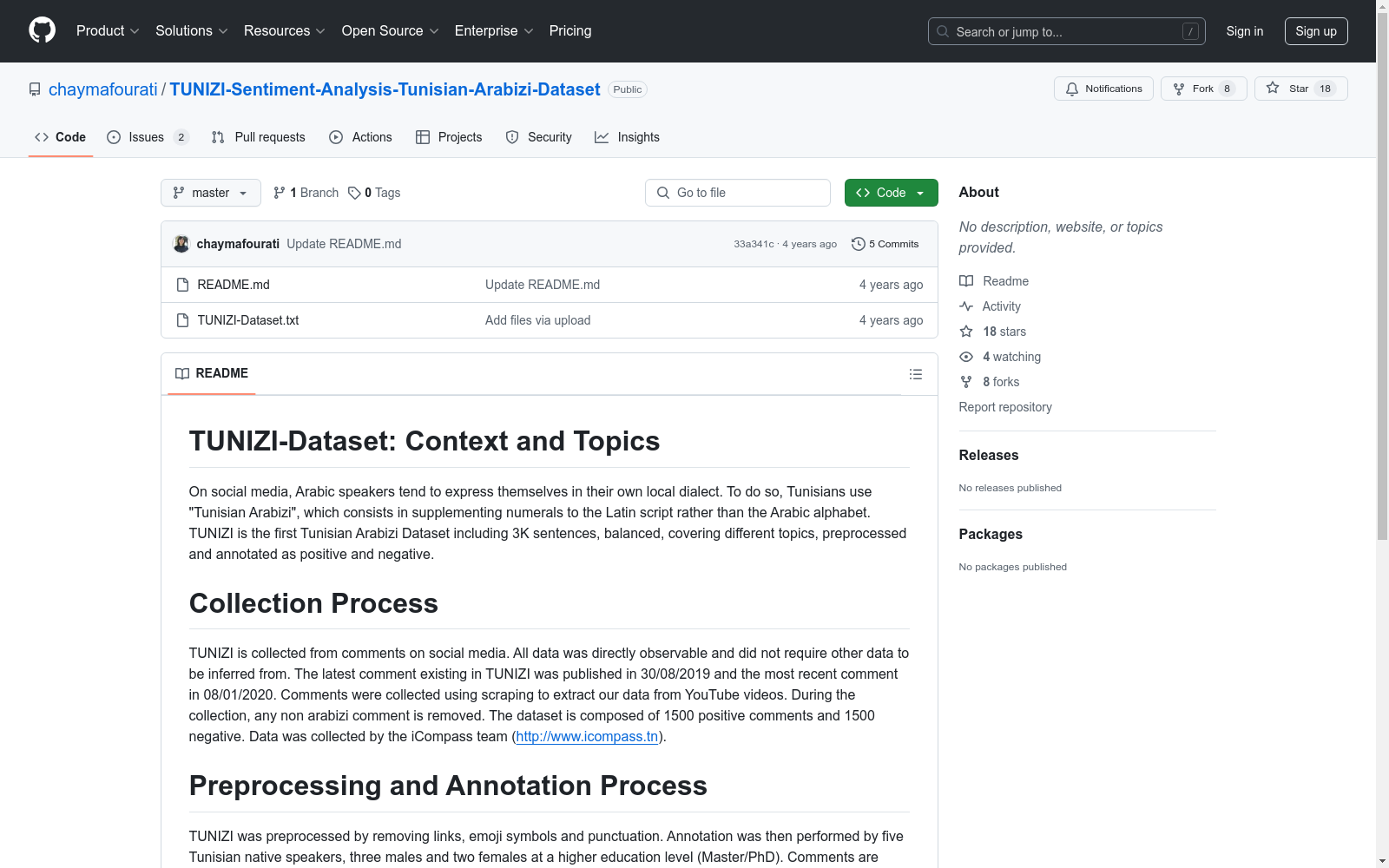The width and height of the screenshot is (1389, 868).
Task: Click the GitHub logo icon
Action: click(x=42, y=30)
